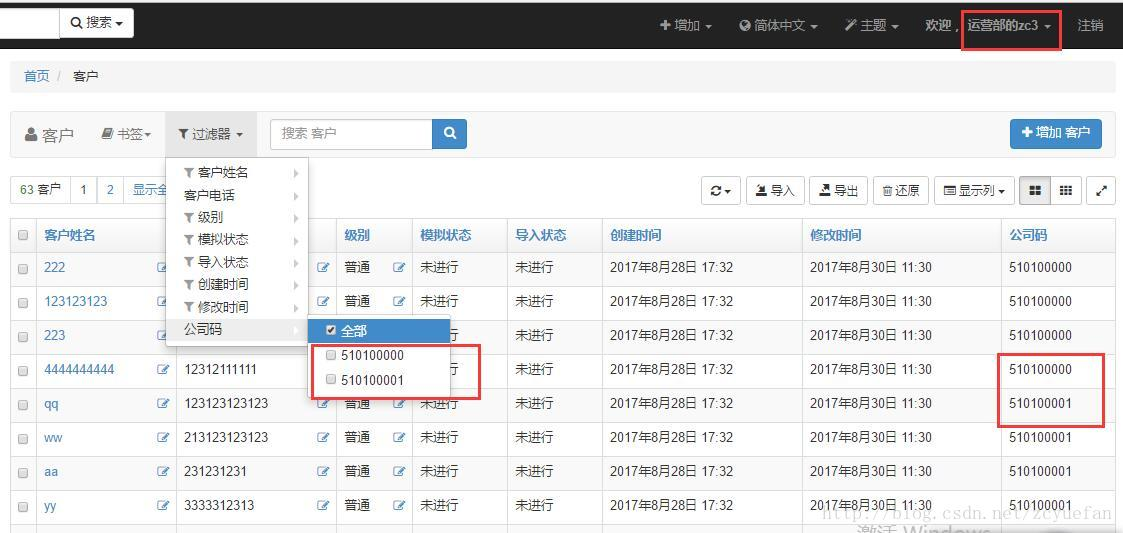Viewport: 1123px width, 533px height.
Task: Go to page 2 of customers
Action: [110, 190]
